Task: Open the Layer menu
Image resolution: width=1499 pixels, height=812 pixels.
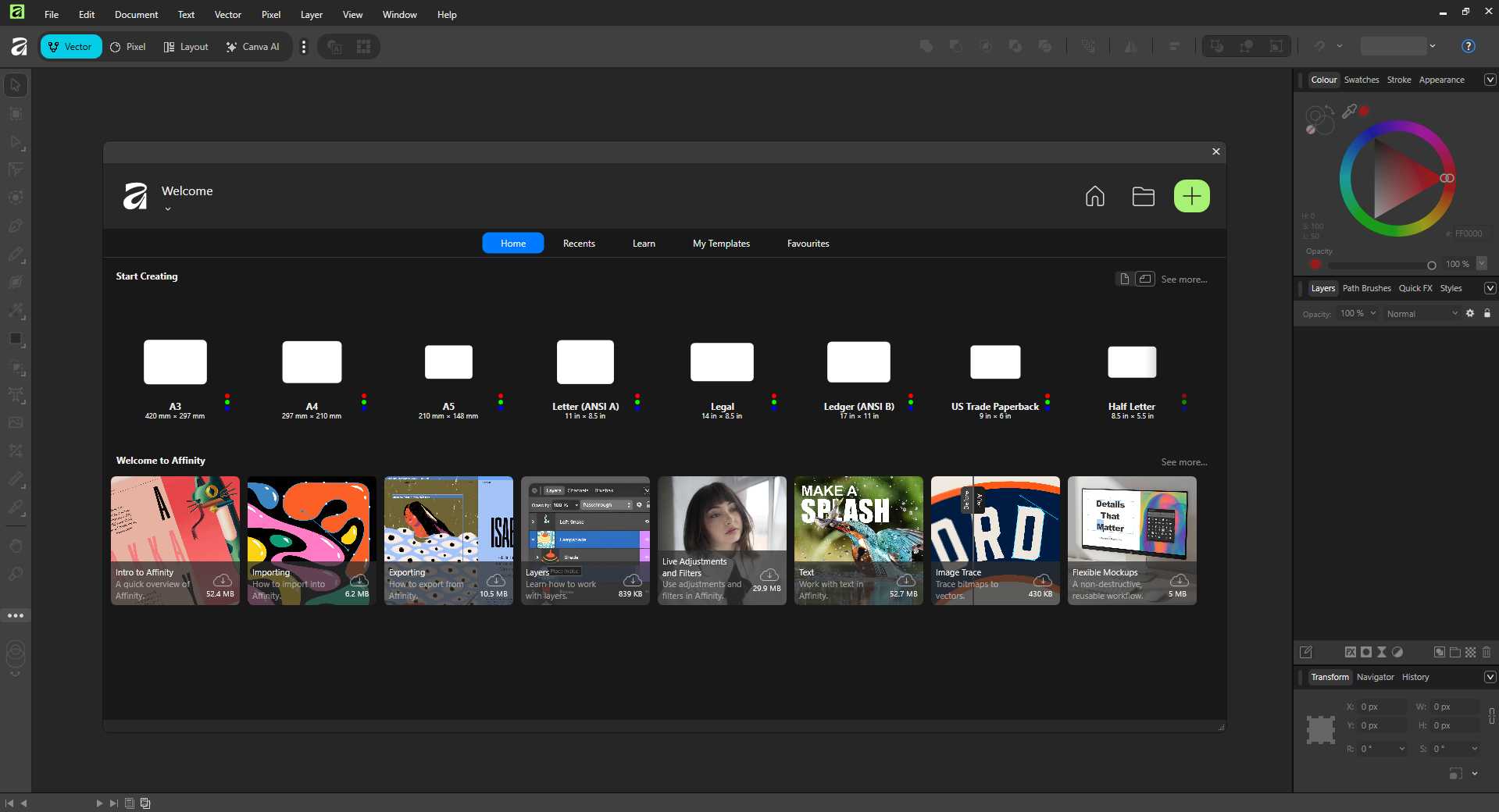Action: click(312, 15)
